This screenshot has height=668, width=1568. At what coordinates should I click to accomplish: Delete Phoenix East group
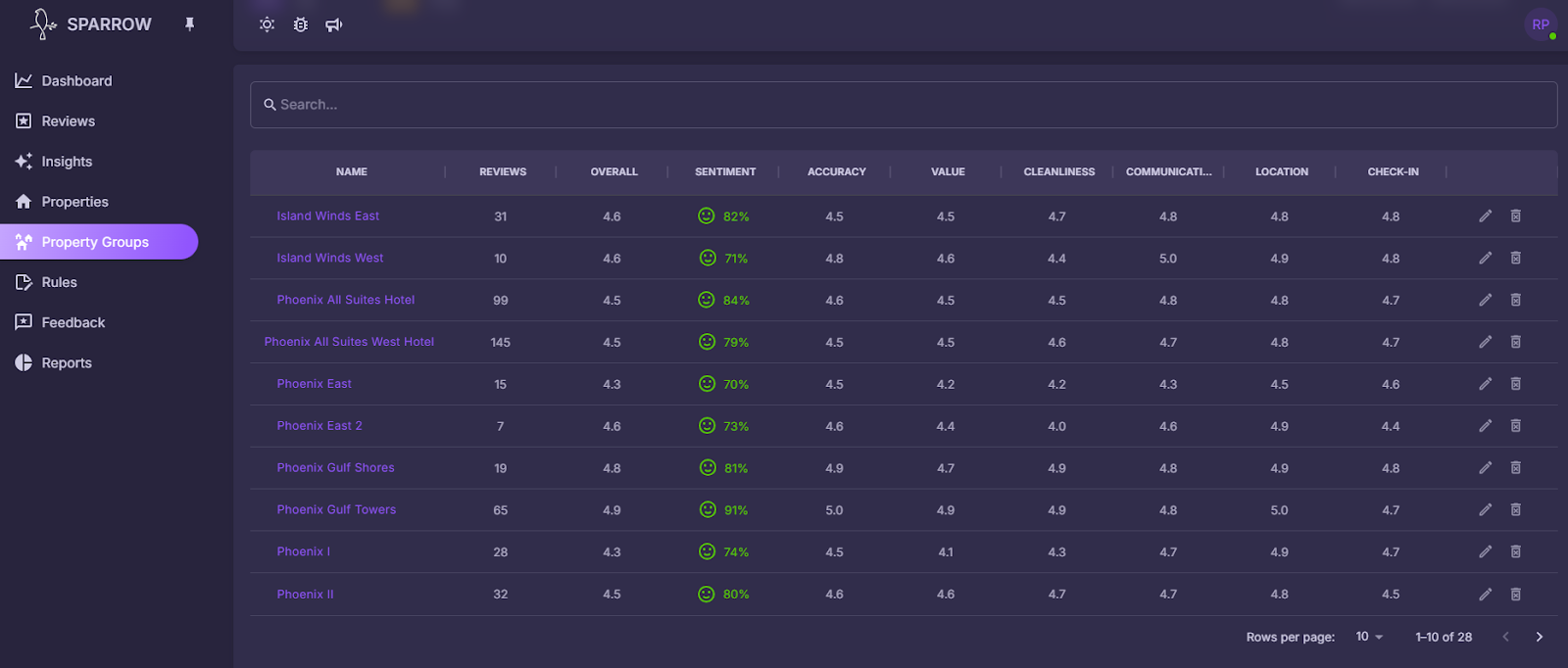coord(1516,384)
